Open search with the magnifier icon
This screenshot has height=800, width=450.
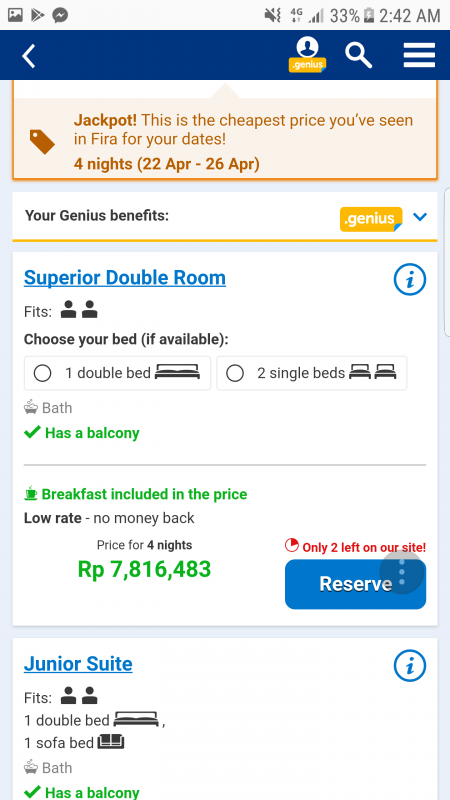pos(359,55)
